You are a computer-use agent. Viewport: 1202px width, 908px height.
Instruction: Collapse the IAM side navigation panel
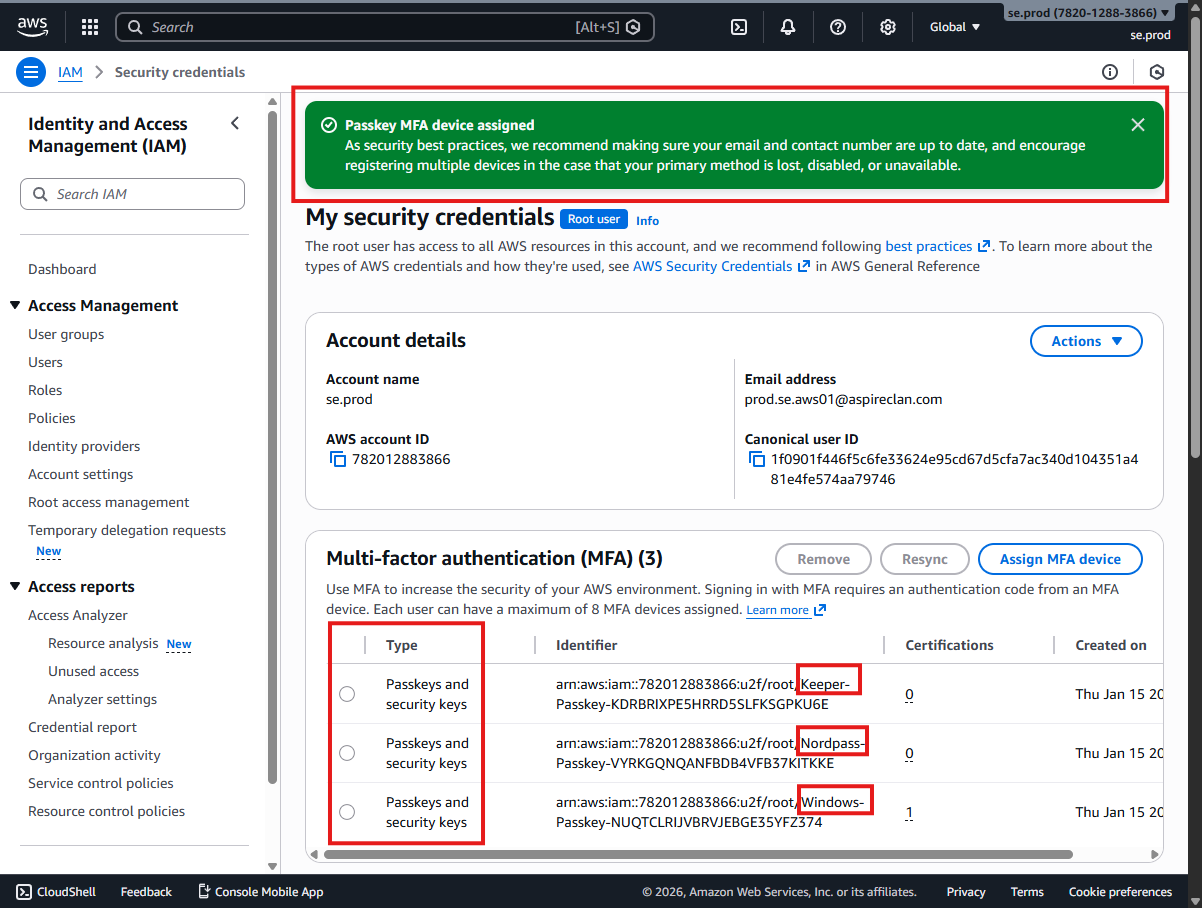tap(235, 123)
